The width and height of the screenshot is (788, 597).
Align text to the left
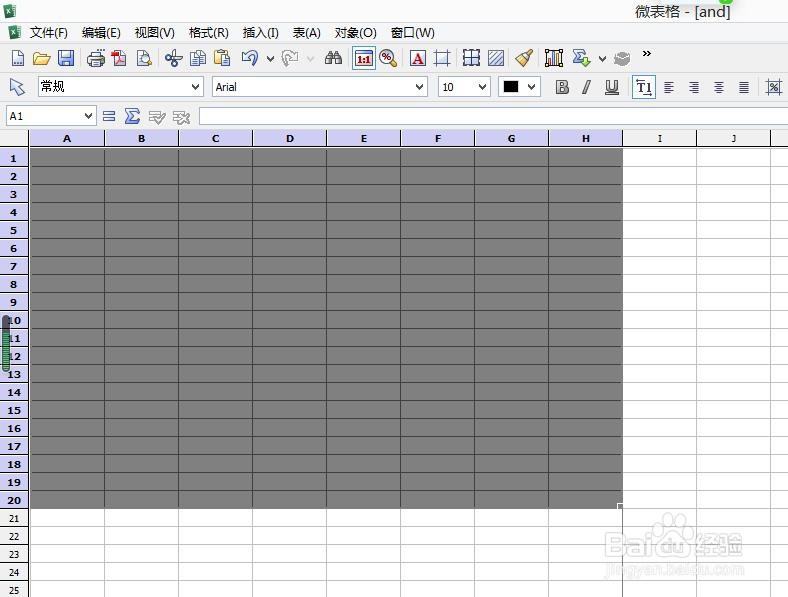(669, 88)
